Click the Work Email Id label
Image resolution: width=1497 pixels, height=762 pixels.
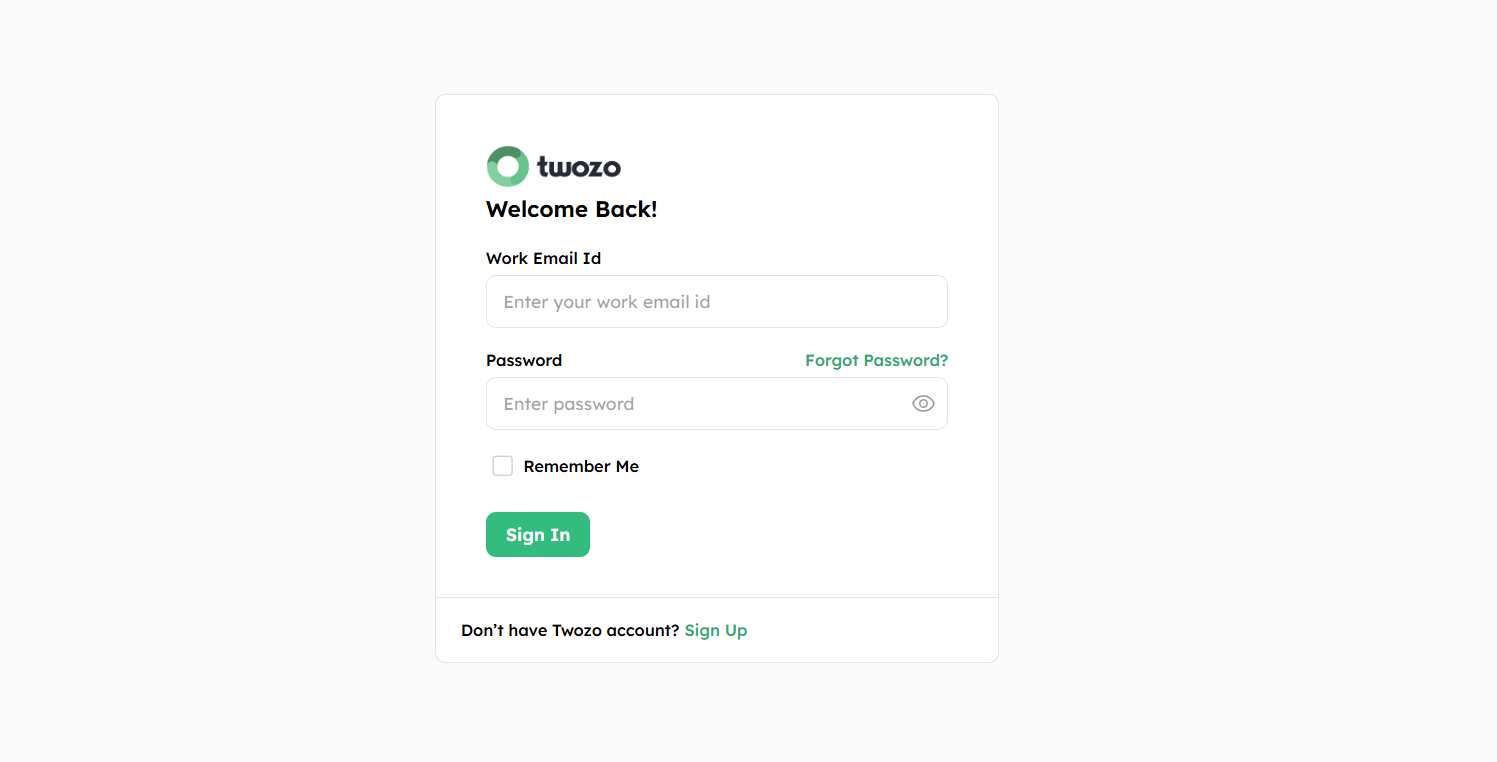tap(543, 258)
